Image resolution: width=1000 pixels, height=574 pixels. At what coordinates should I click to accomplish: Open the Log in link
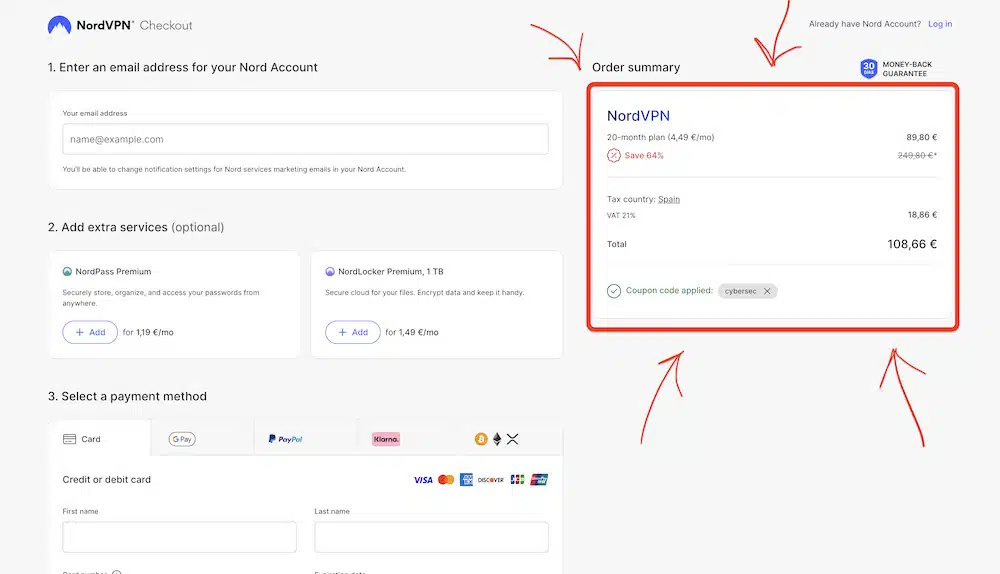click(x=940, y=24)
